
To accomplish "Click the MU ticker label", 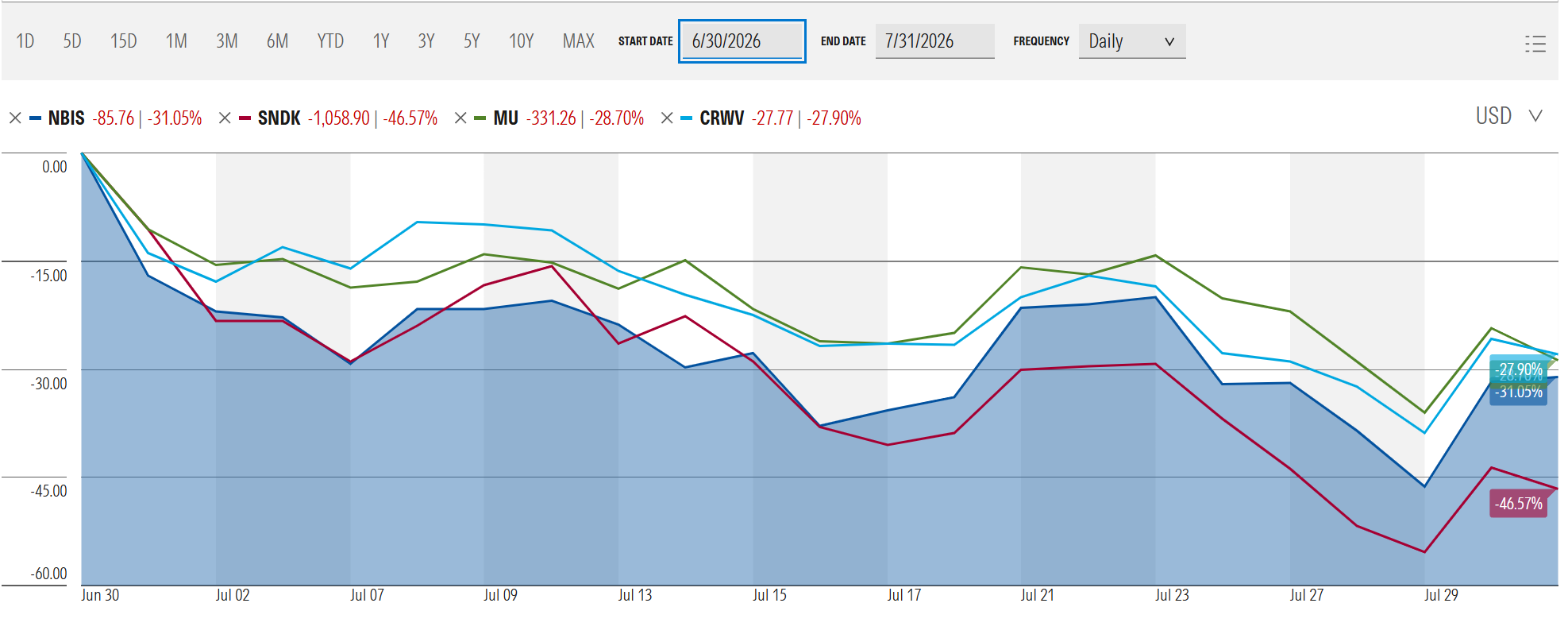I will (506, 118).
